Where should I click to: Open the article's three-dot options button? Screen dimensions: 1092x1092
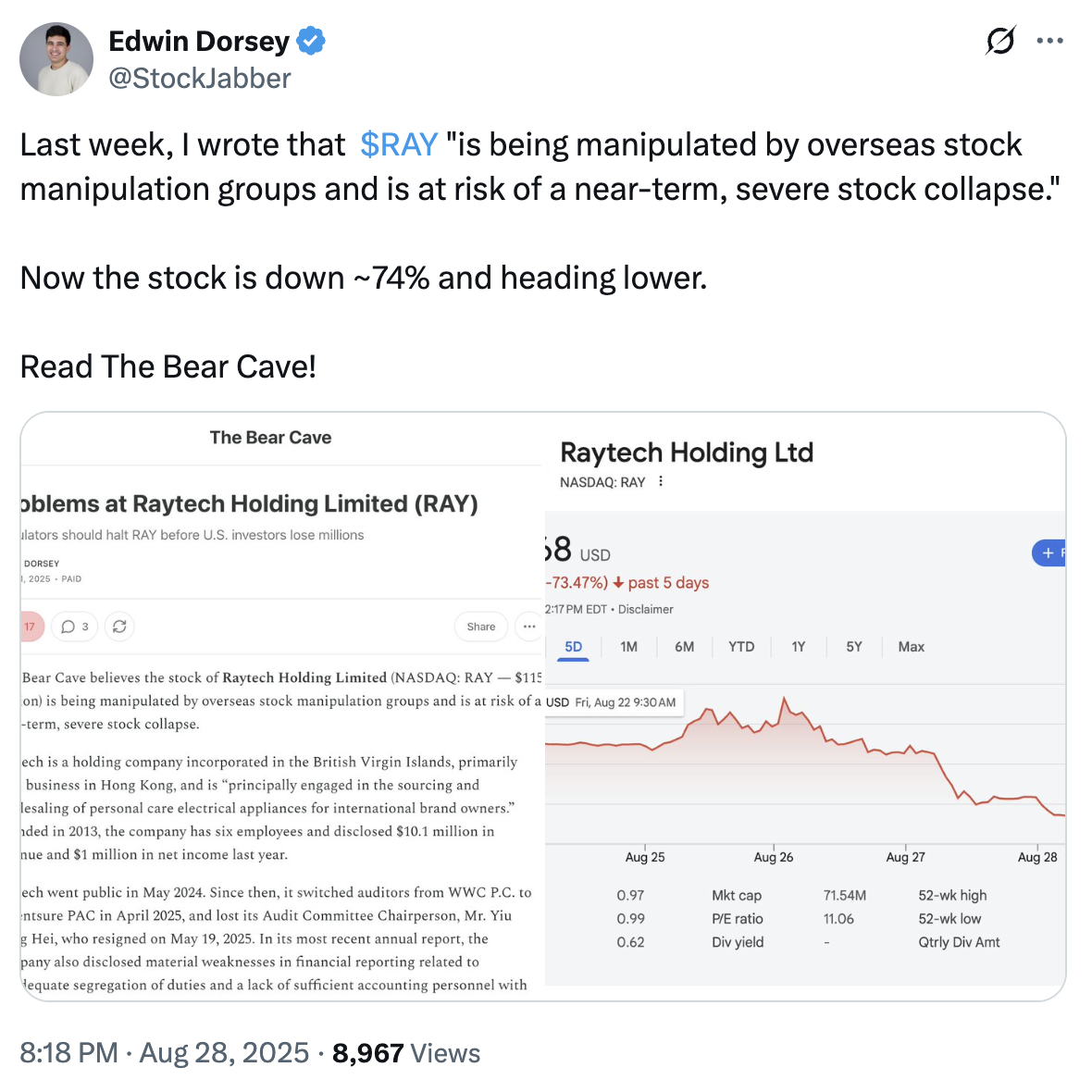tap(529, 627)
